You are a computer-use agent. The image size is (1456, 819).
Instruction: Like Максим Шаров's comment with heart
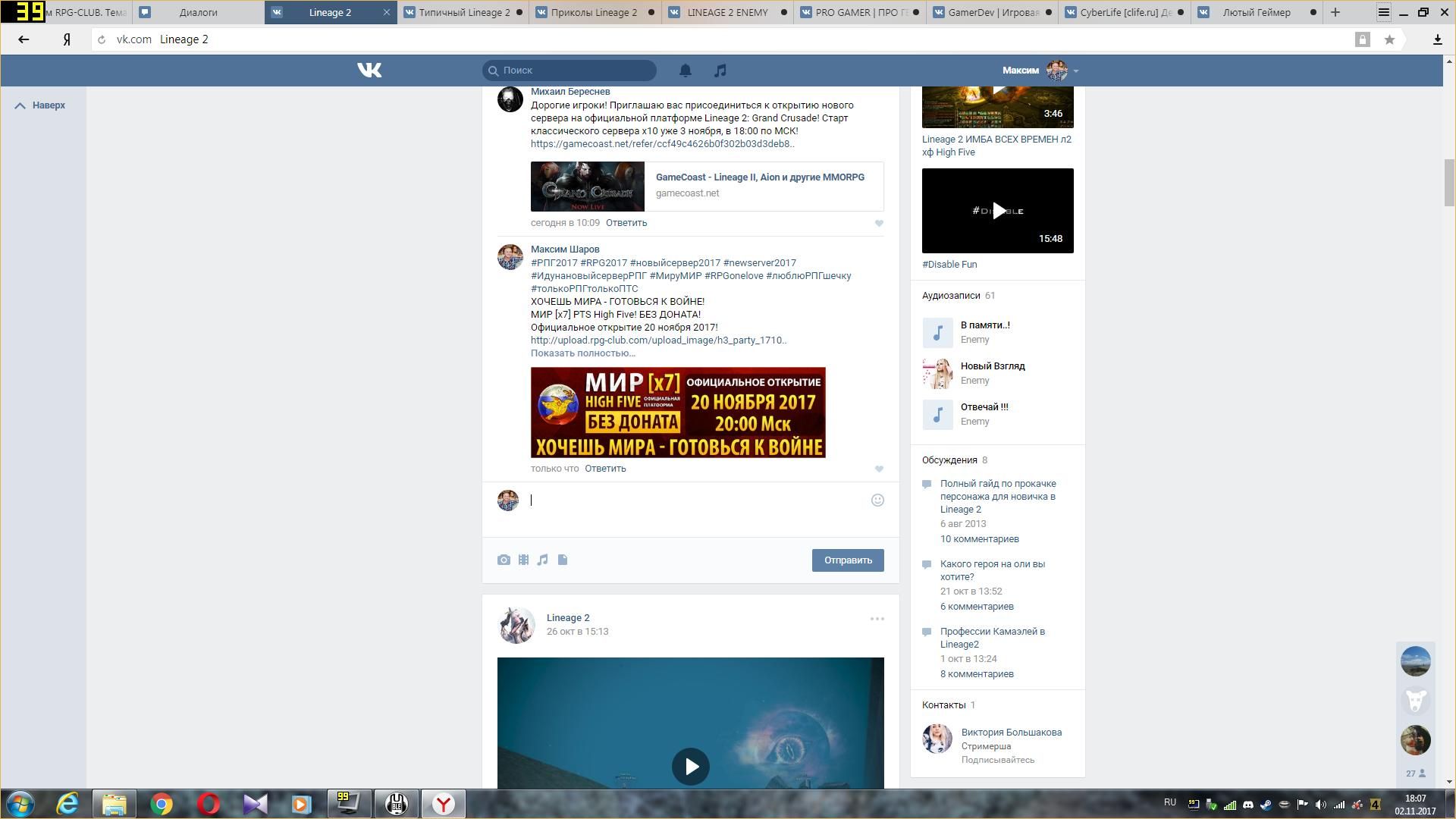(879, 469)
